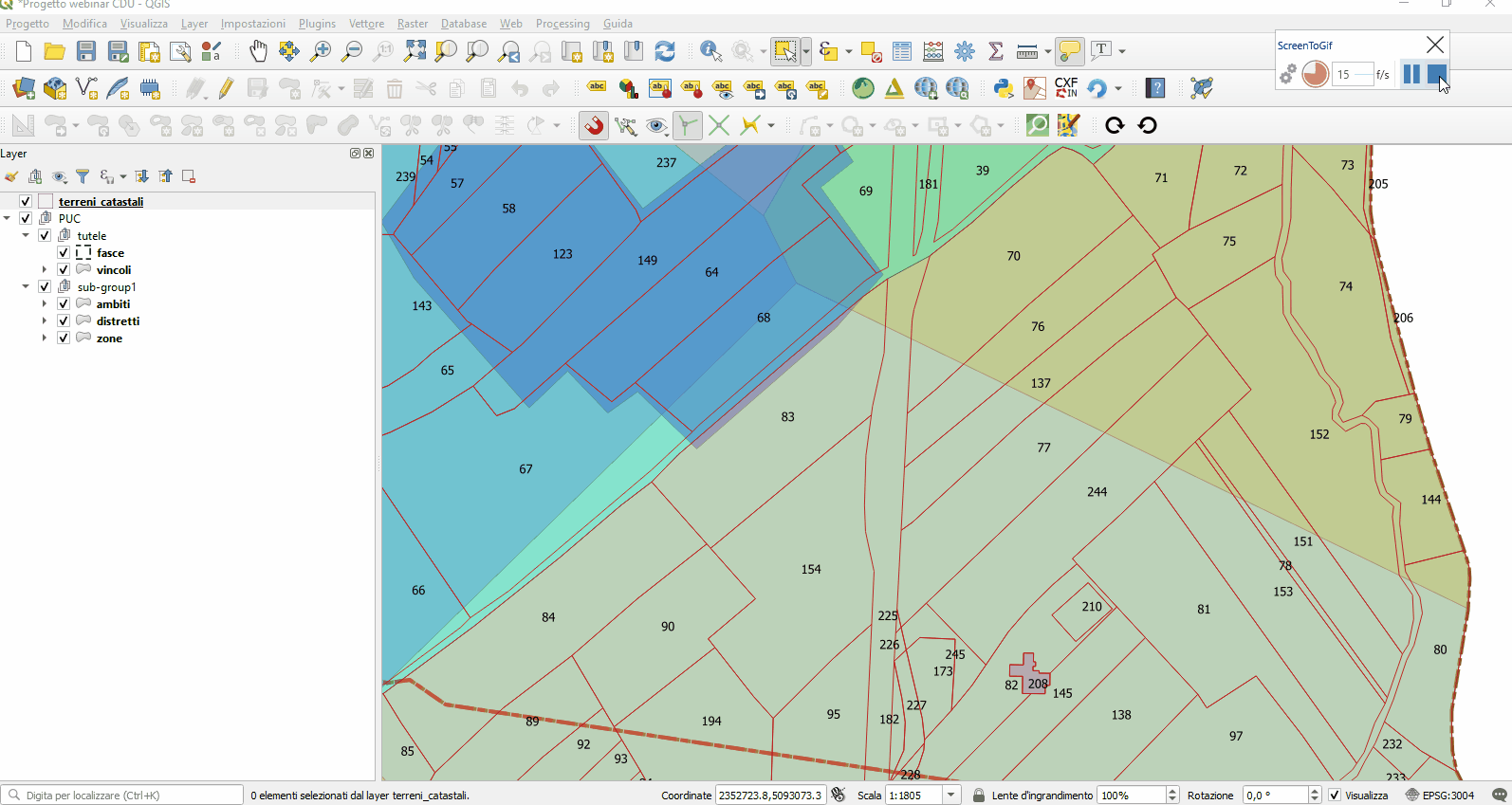Click the Coordinate value field
Viewport: 1512px width, 805px height.
tap(770, 796)
